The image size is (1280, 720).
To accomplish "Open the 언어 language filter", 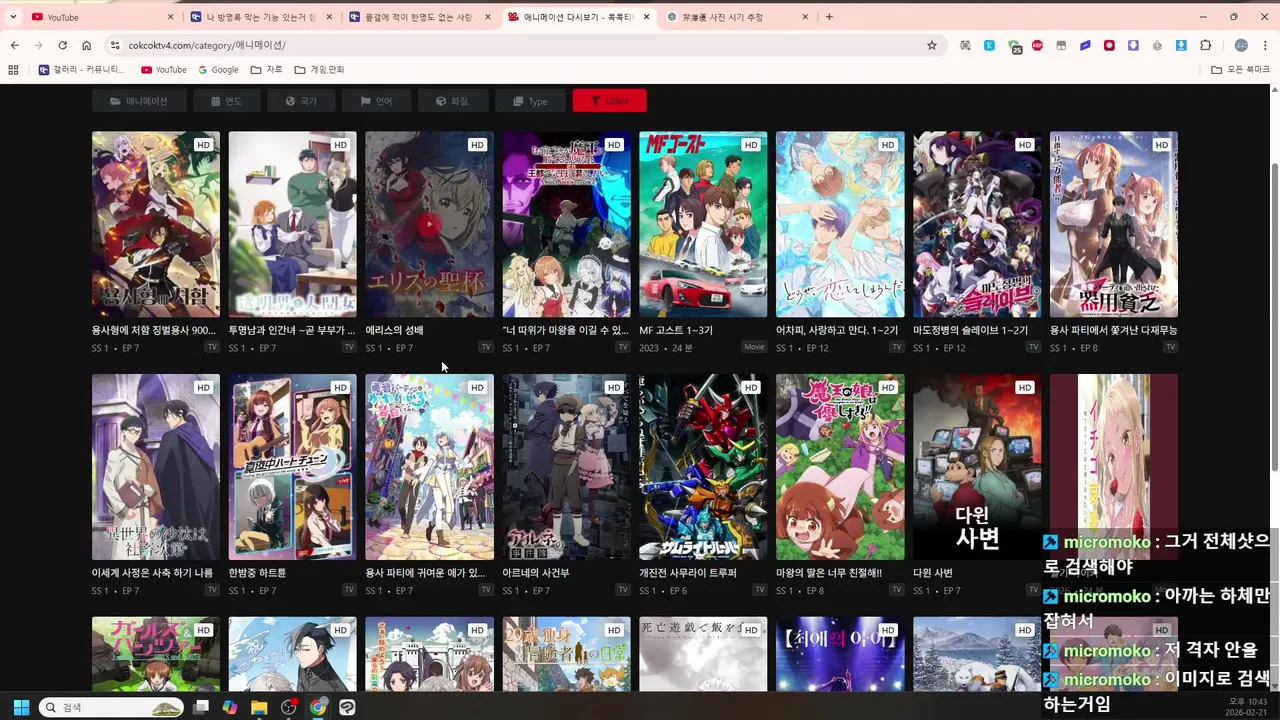I will pos(377,101).
